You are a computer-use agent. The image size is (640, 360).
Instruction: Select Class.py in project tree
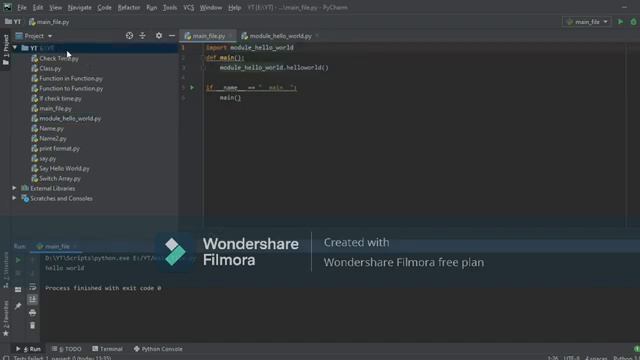[x=46, y=69]
